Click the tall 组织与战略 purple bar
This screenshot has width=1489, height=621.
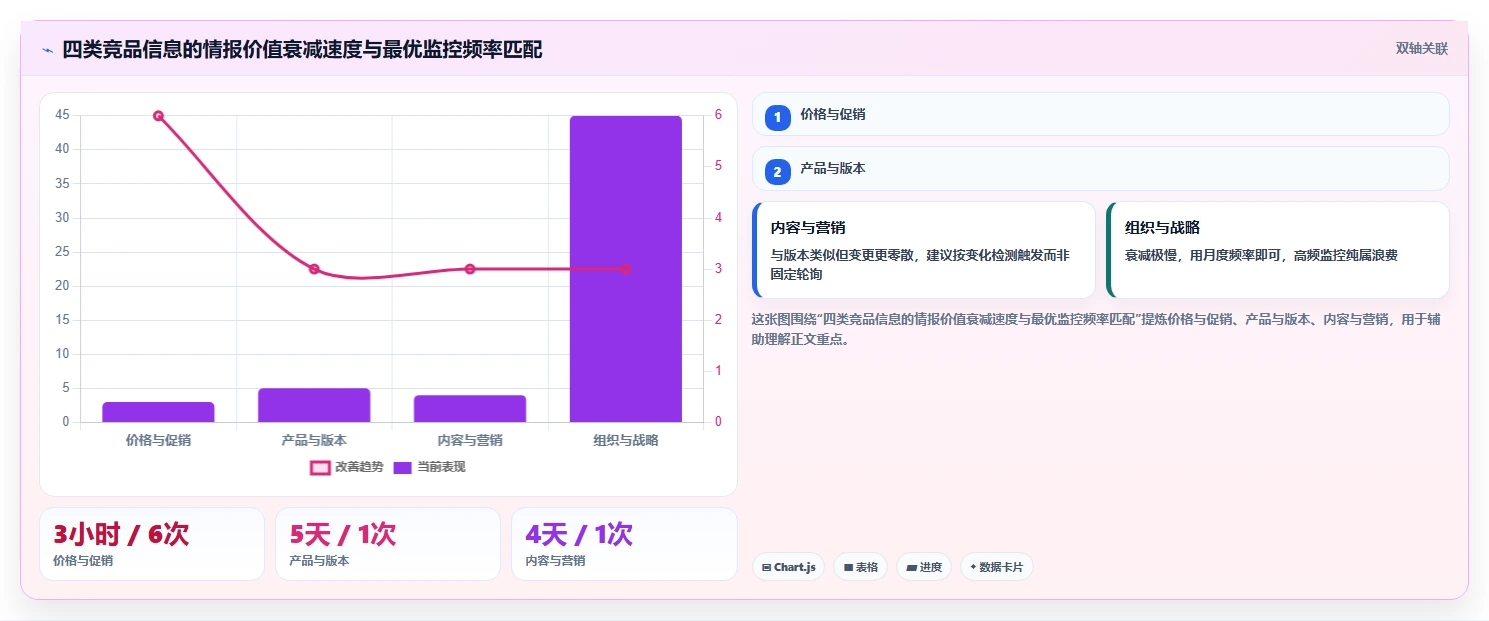[626, 269]
